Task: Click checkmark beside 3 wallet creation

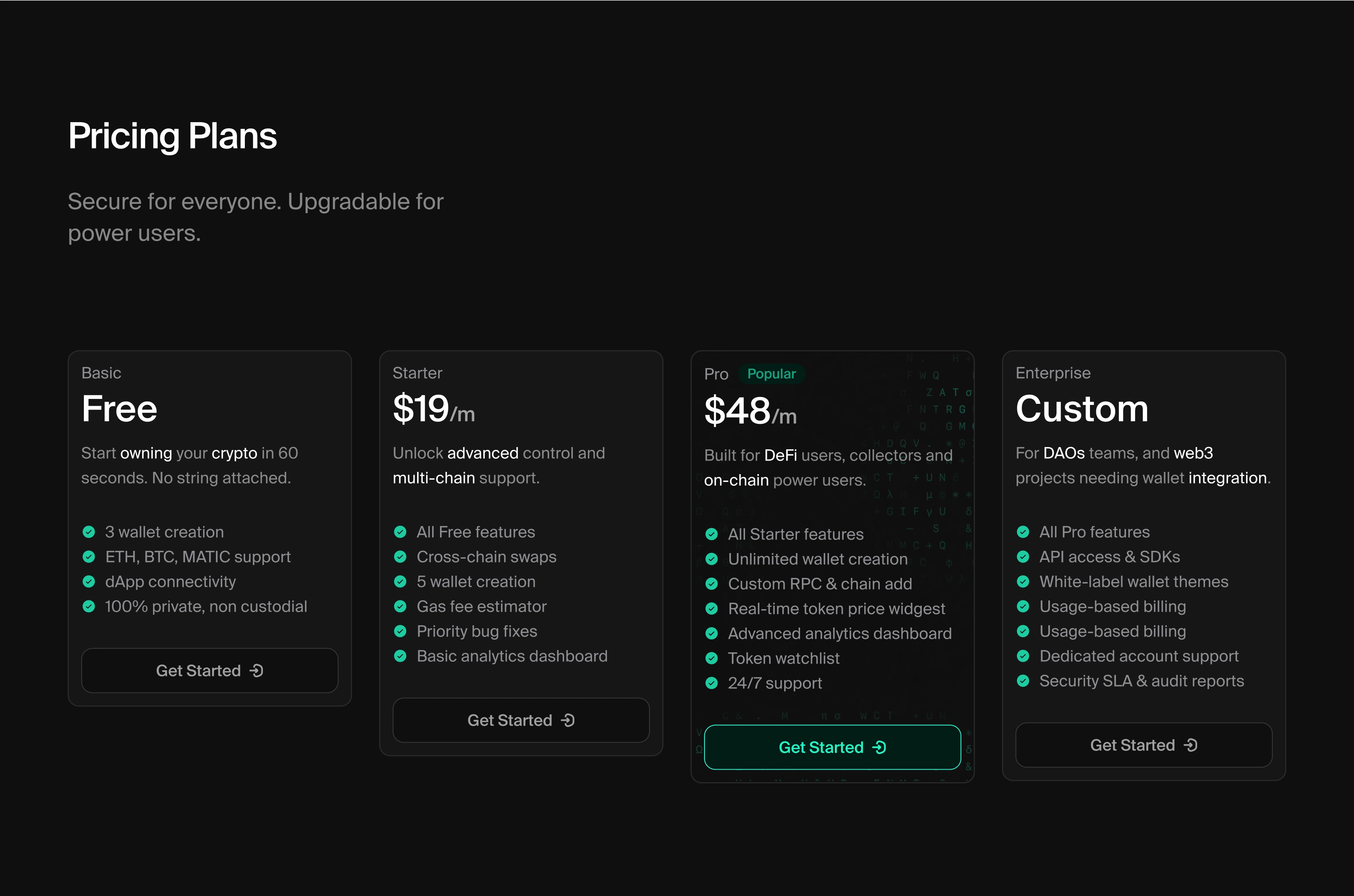Action: [x=89, y=532]
